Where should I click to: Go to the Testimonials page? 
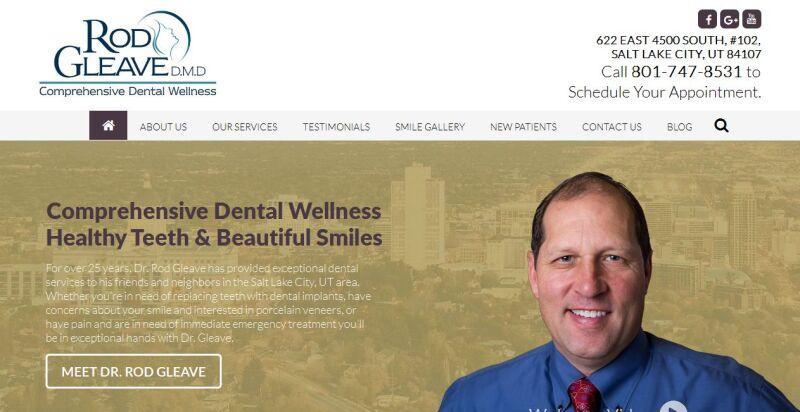336,127
